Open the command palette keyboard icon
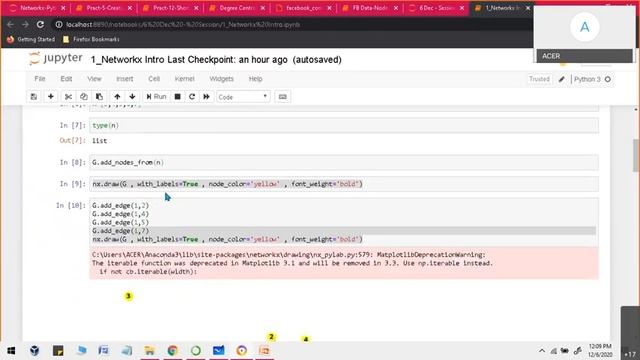The width and height of the screenshot is (640, 360). pyautogui.click(x=282, y=97)
